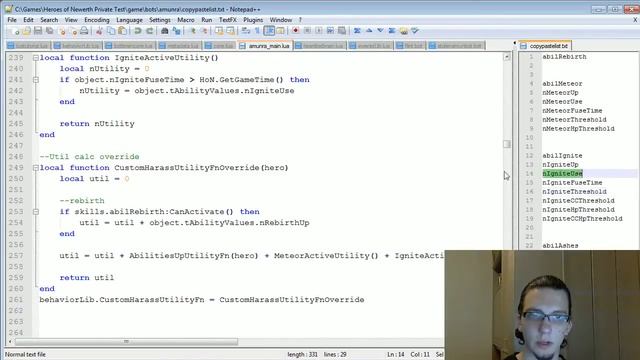
Task: Select the amunra_main.lua tab
Action: (265, 46)
